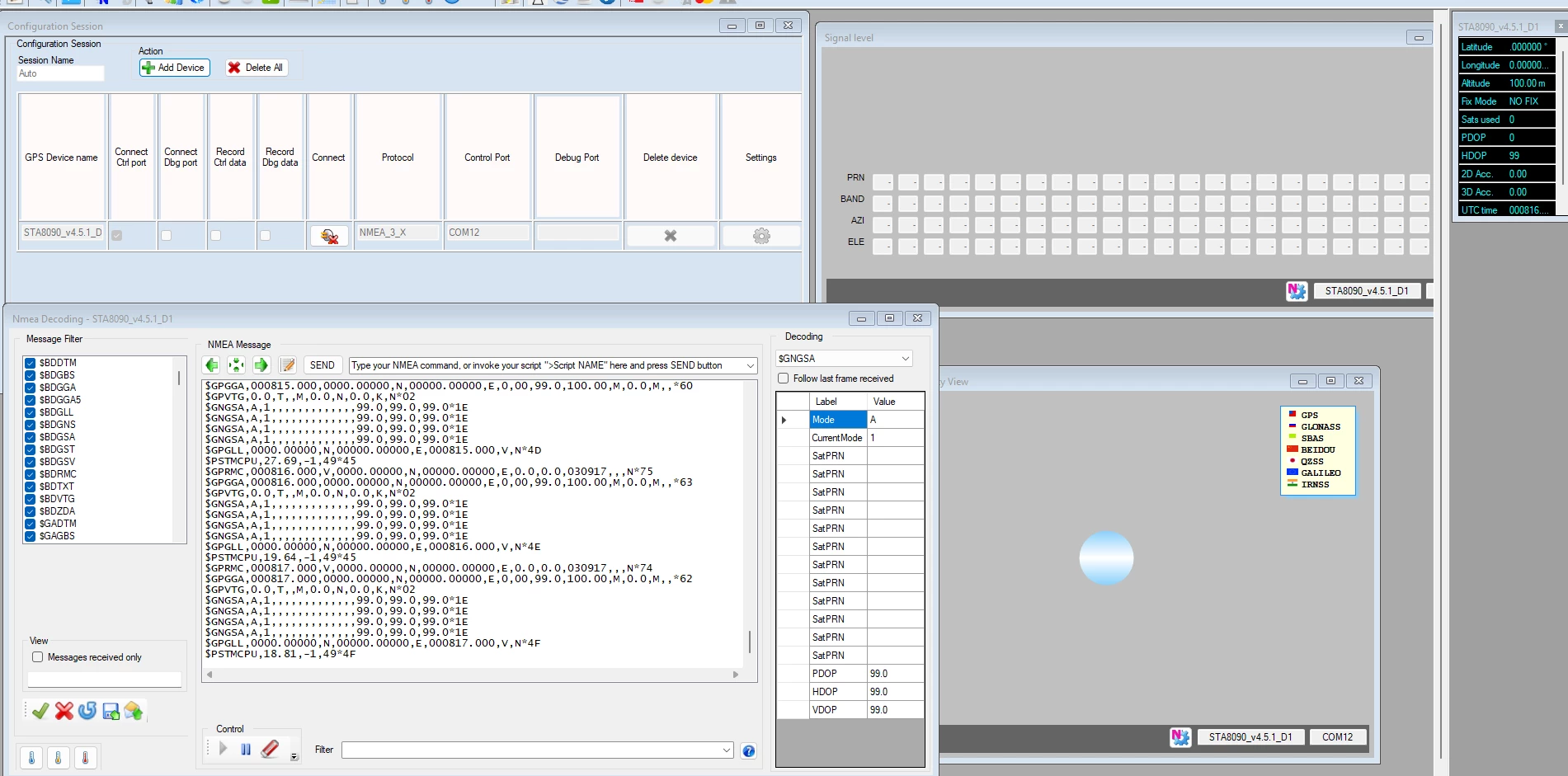The height and width of the screenshot is (776, 1568).
Task: Open device settings via the gear icon
Action: [x=761, y=236]
